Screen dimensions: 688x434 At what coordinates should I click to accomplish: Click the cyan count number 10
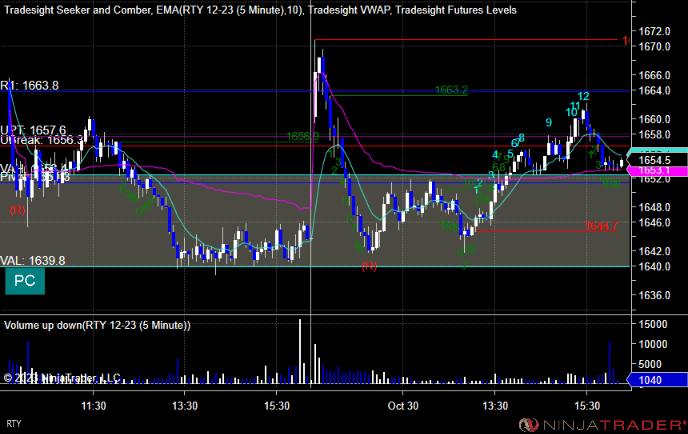point(571,112)
